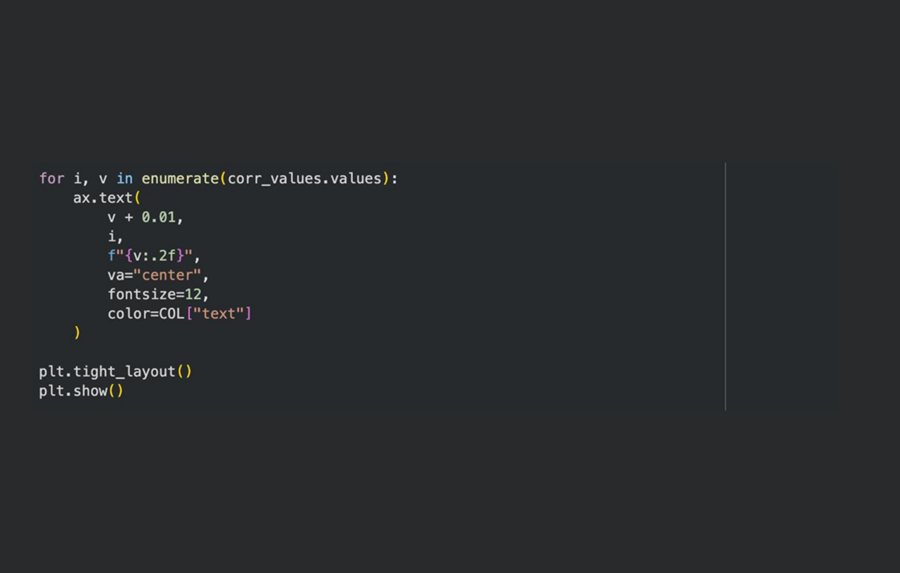The image size is (900, 573).
Task: Click the 'plt.tight_layout()' line
Action: point(115,371)
